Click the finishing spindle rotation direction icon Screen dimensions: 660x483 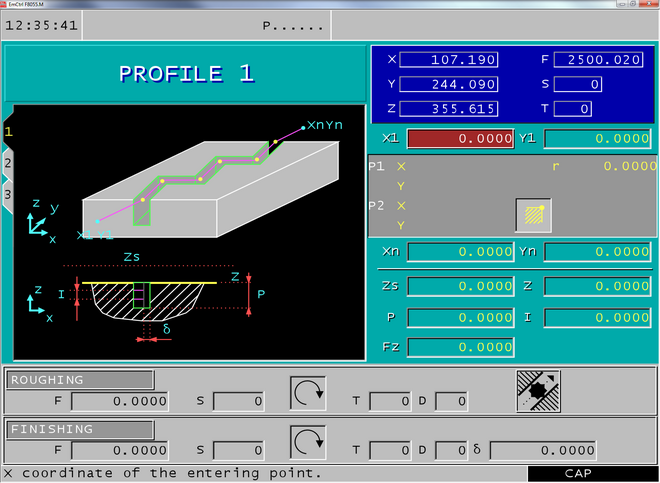click(x=308, y=441)
